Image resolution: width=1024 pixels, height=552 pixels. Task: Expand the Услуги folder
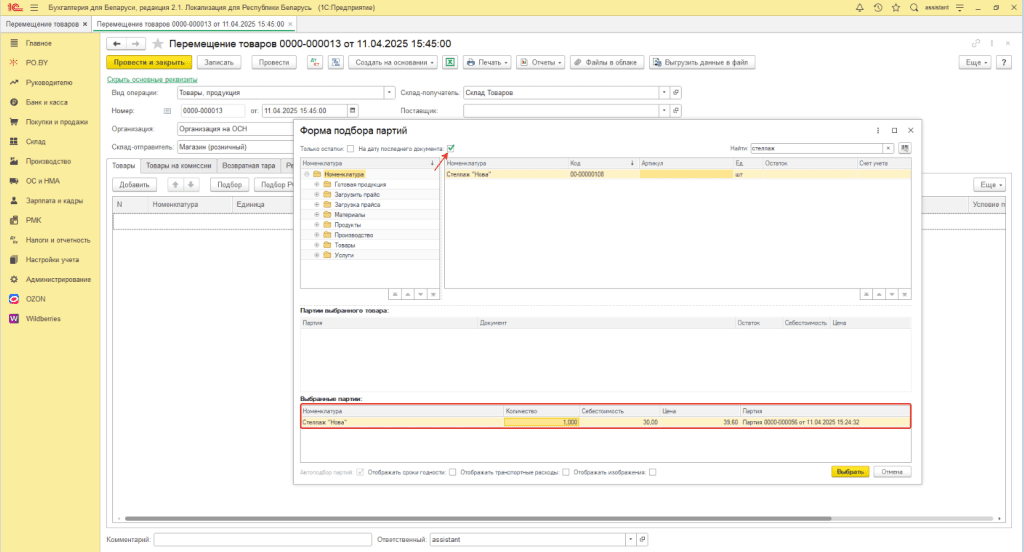pos(317,255)
